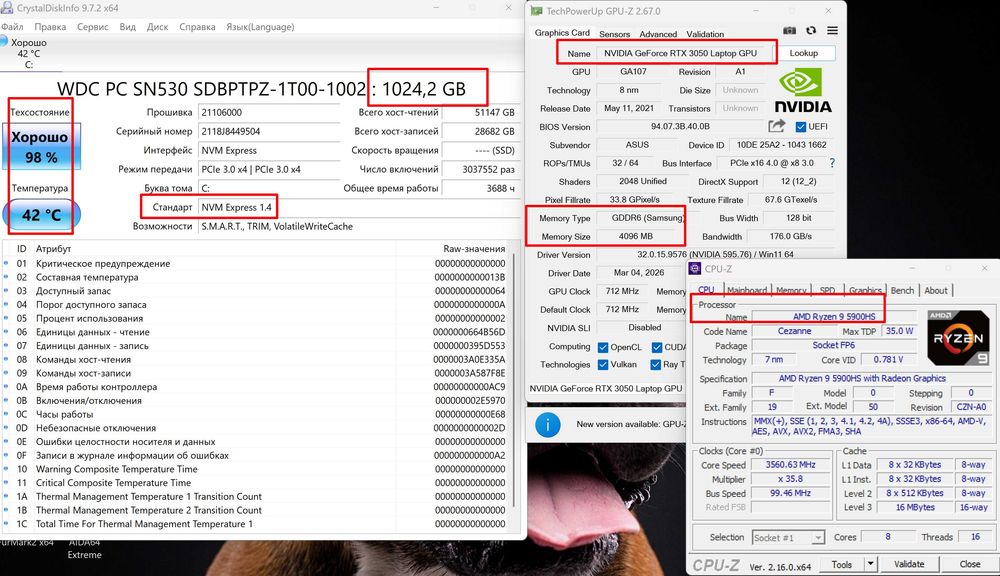Open the GPU-Z hamburger menu
Image resolution: width=1000 pixels, height=576 pixels.
[x=832, y=31]
